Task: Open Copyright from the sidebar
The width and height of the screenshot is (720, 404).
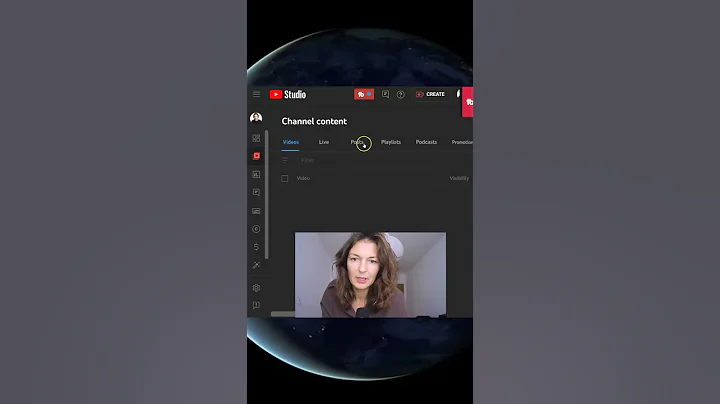Action: point(256,229)
